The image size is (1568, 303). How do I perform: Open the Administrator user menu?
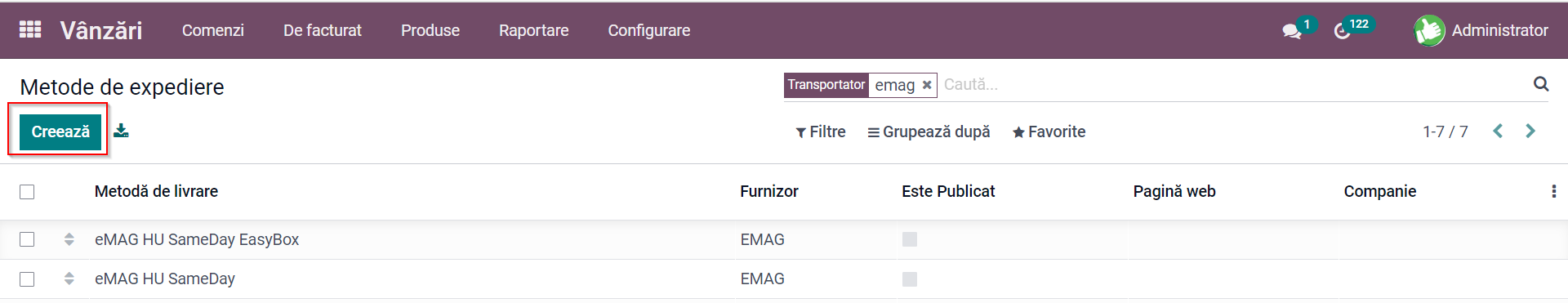(x=1481, y=30)
